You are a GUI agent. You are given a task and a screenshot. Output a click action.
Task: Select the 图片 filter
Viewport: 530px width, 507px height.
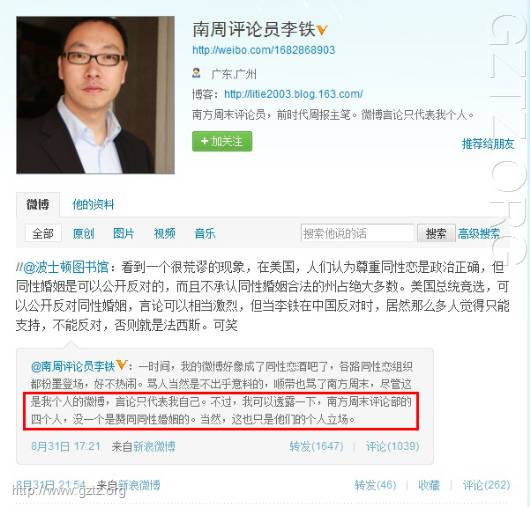click(x=124, y=234)
